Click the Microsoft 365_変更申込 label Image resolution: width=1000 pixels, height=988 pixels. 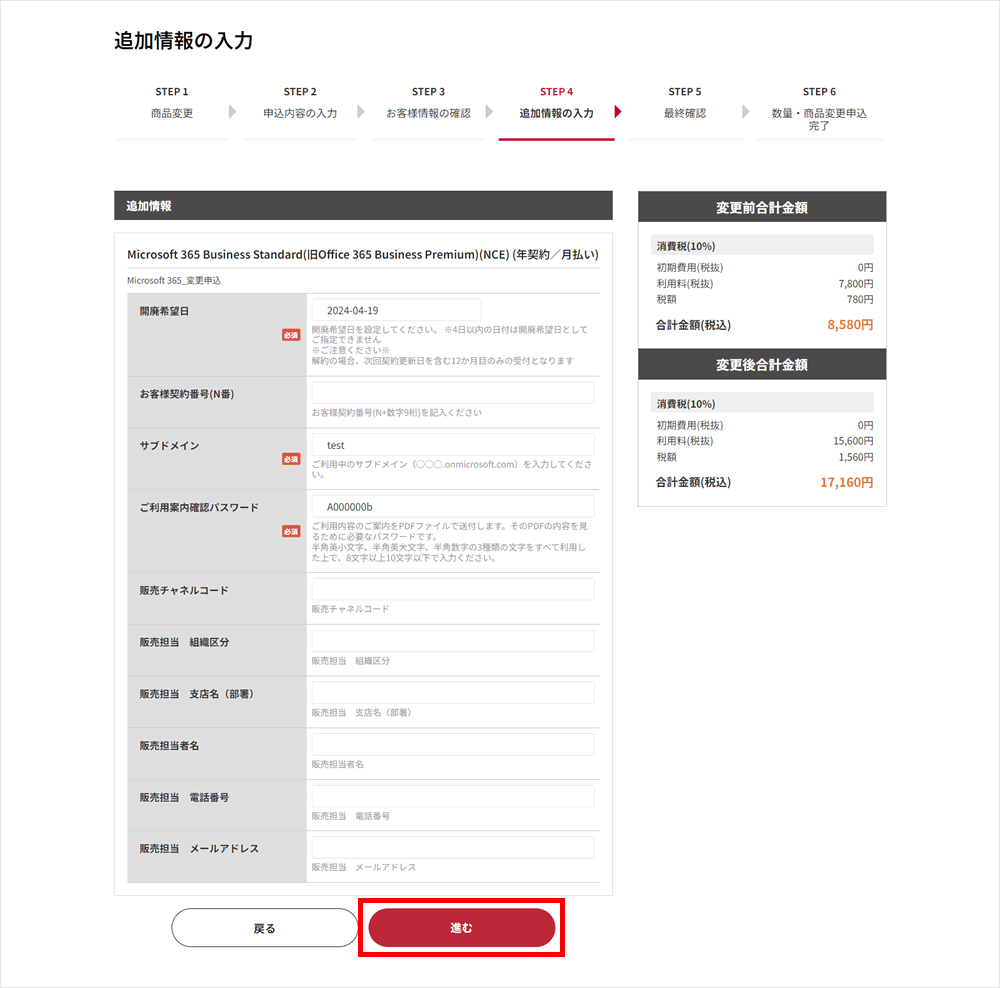(x=173, y=280)
